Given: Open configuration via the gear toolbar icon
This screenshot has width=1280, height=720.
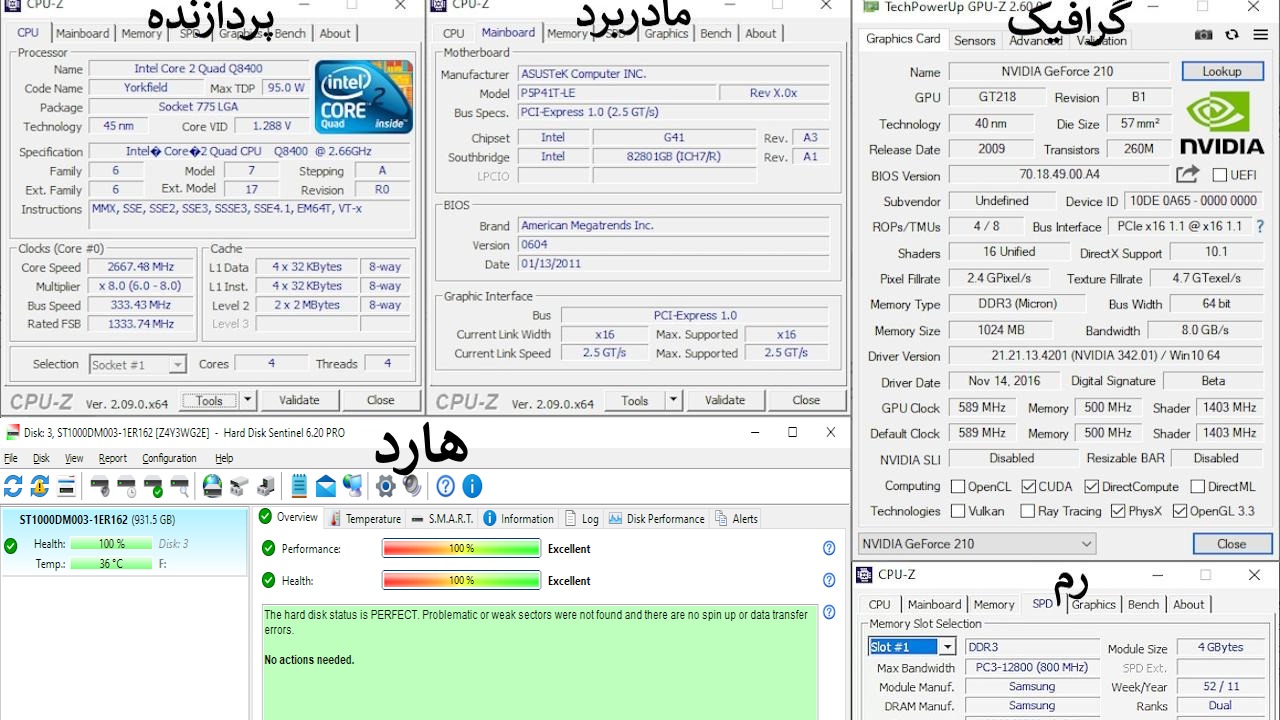Looking at the screenshot, I should pos(385,487).
